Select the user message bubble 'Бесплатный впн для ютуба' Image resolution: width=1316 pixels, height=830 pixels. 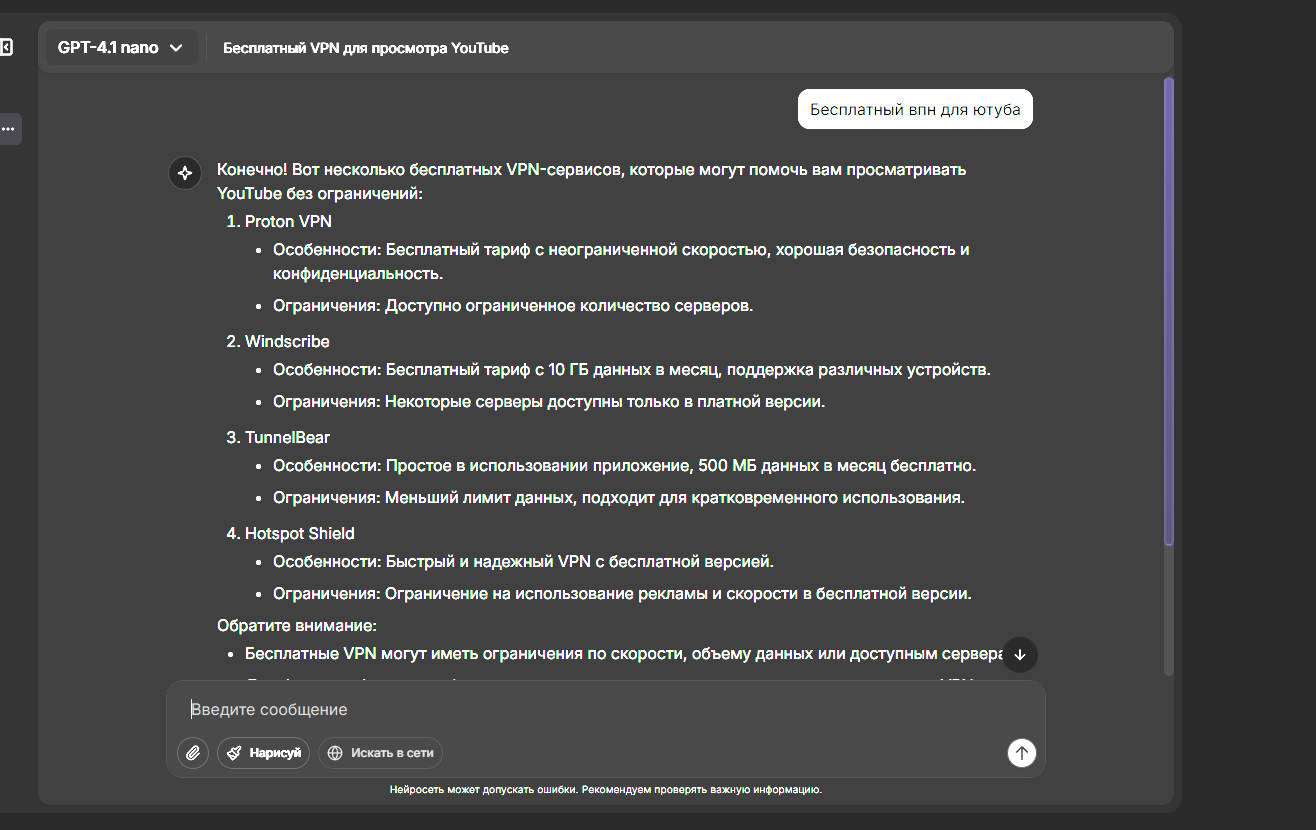tap(915, 109)
